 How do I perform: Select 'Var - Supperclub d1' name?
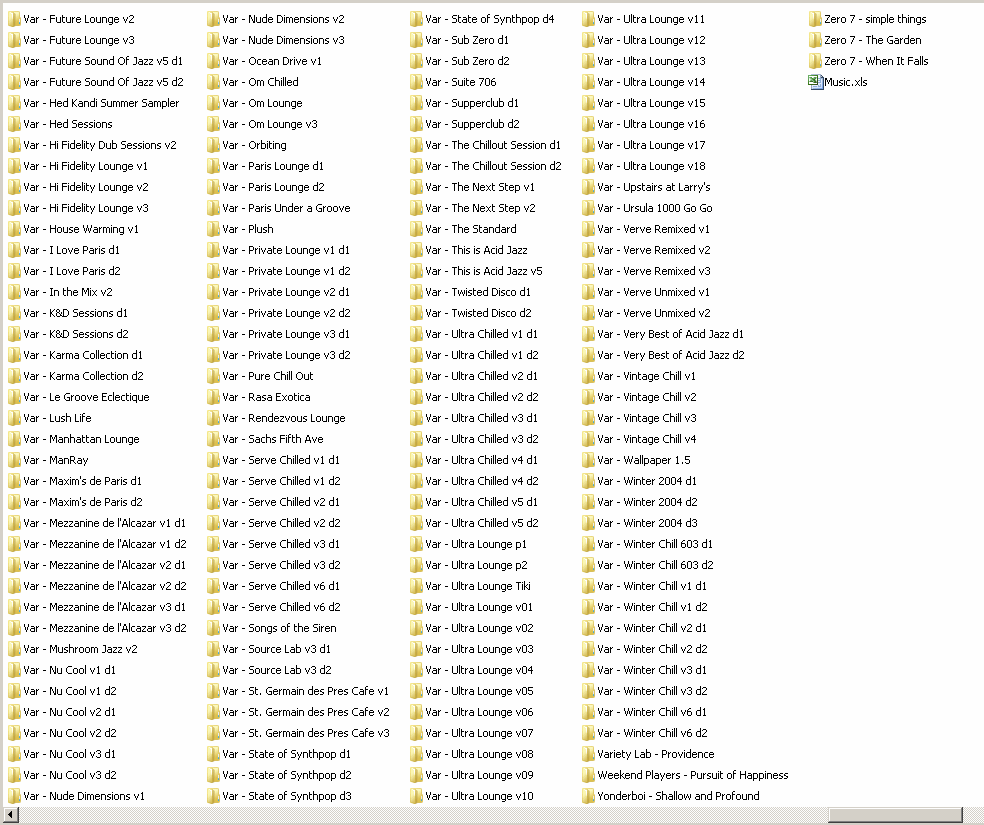point(472,103)
